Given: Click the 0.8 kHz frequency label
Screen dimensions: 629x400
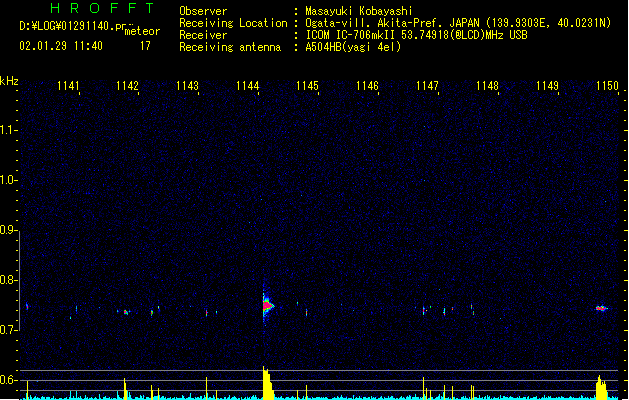Looking at the screenshot, I should coord(9,280).
